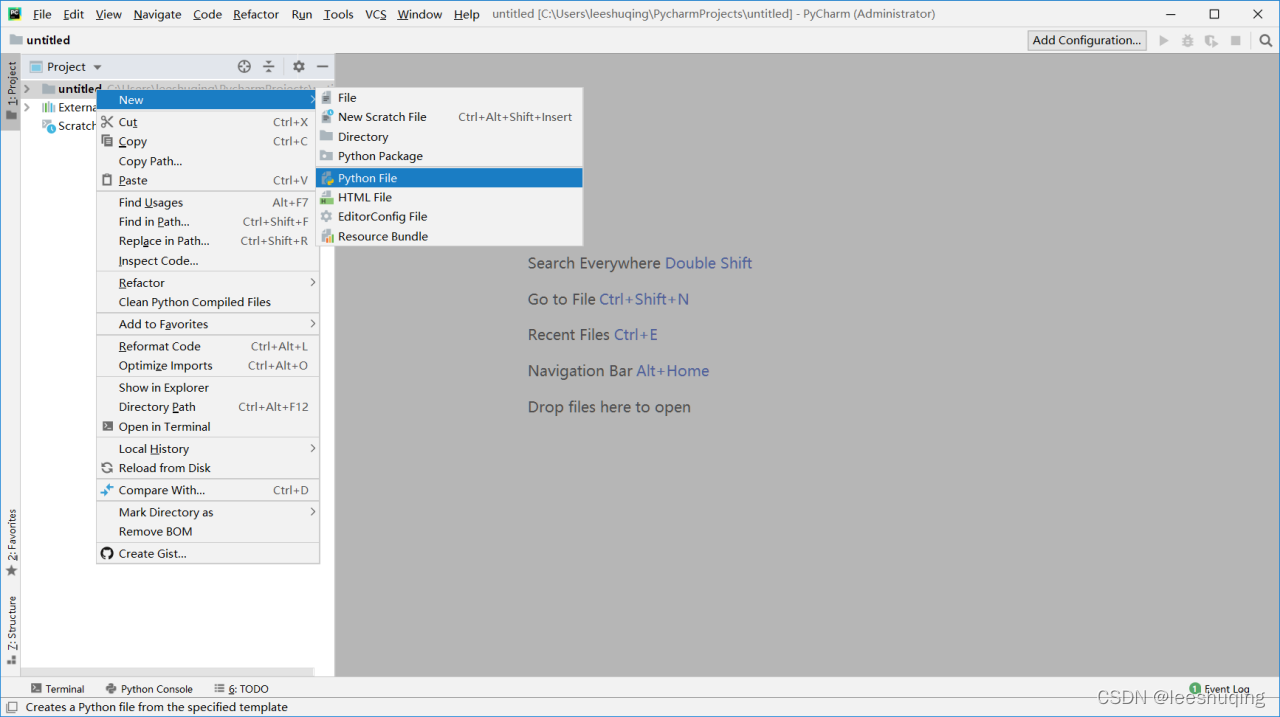The height and width of the screenshot is (717, 1280).
Task: Choose Directory Path entry
Action: click(x=208, y=407)
